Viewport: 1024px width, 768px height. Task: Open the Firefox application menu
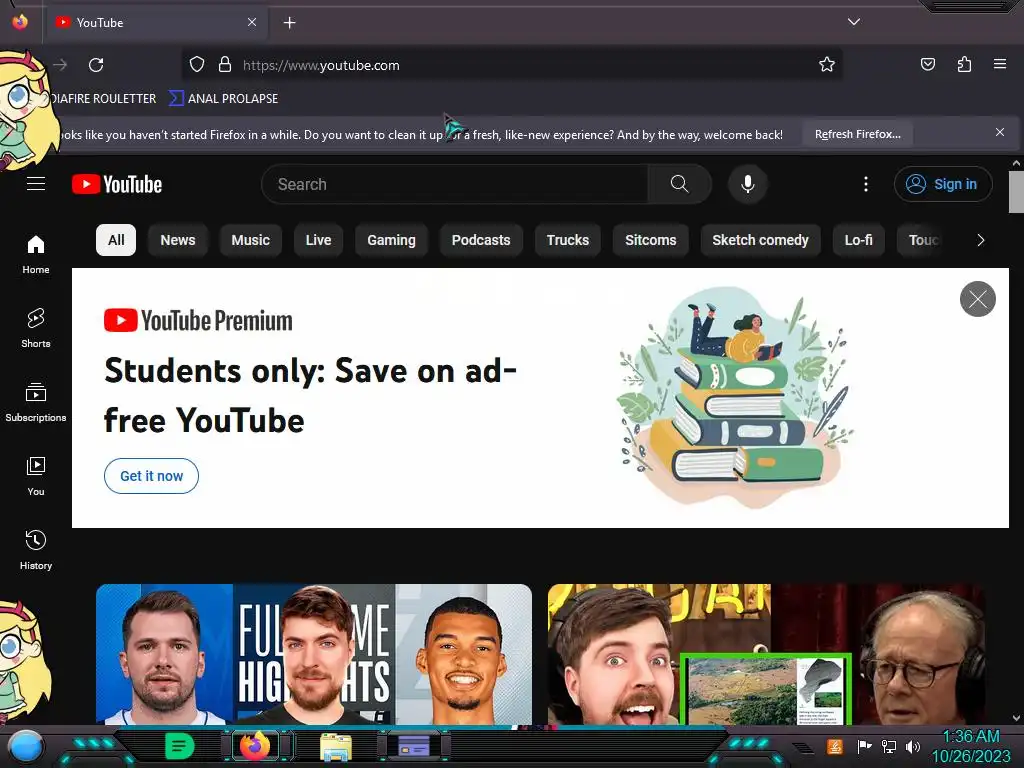[999, 64]
